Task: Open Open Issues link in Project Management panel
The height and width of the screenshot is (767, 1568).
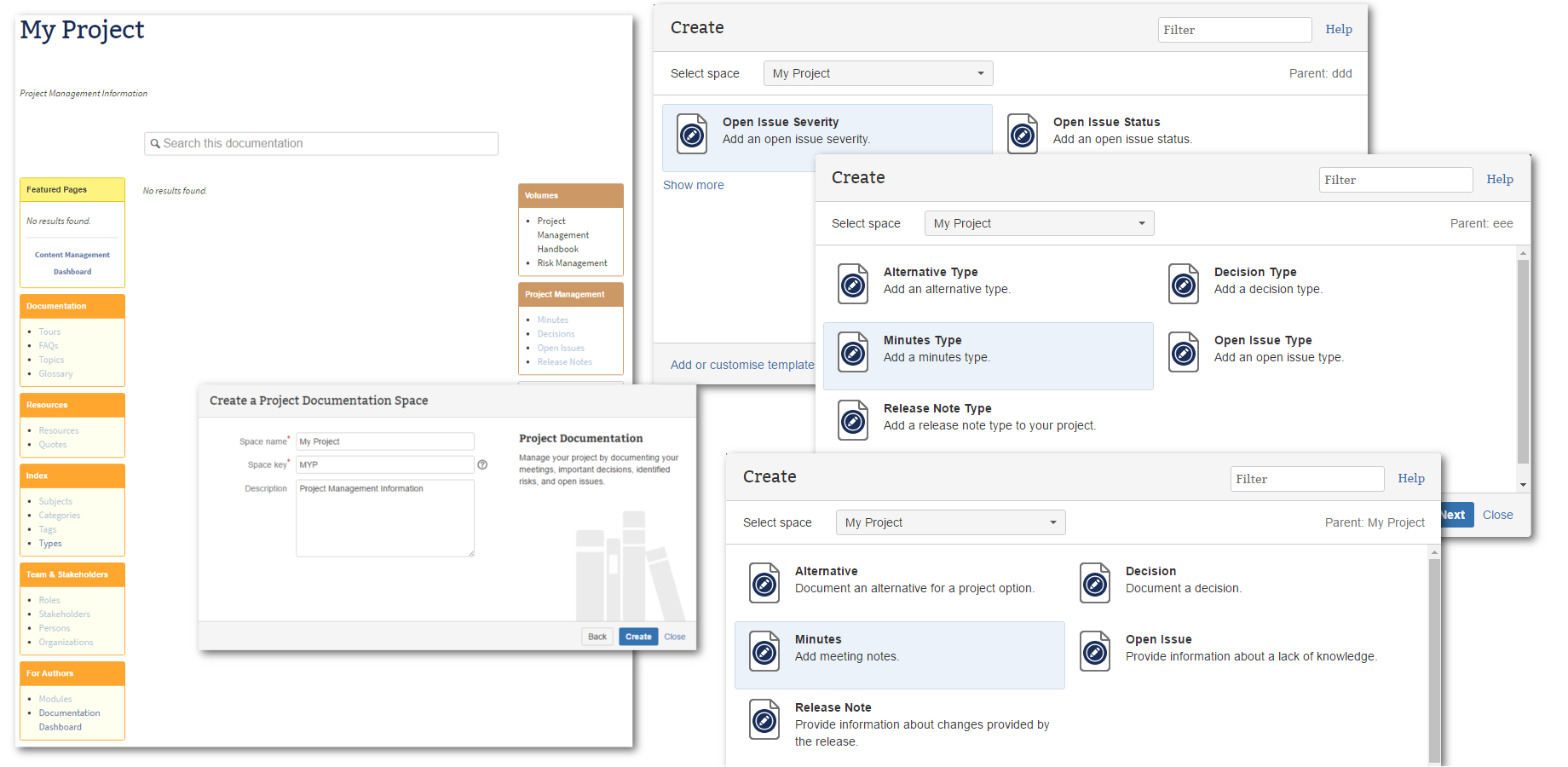Action: point(561,348)
